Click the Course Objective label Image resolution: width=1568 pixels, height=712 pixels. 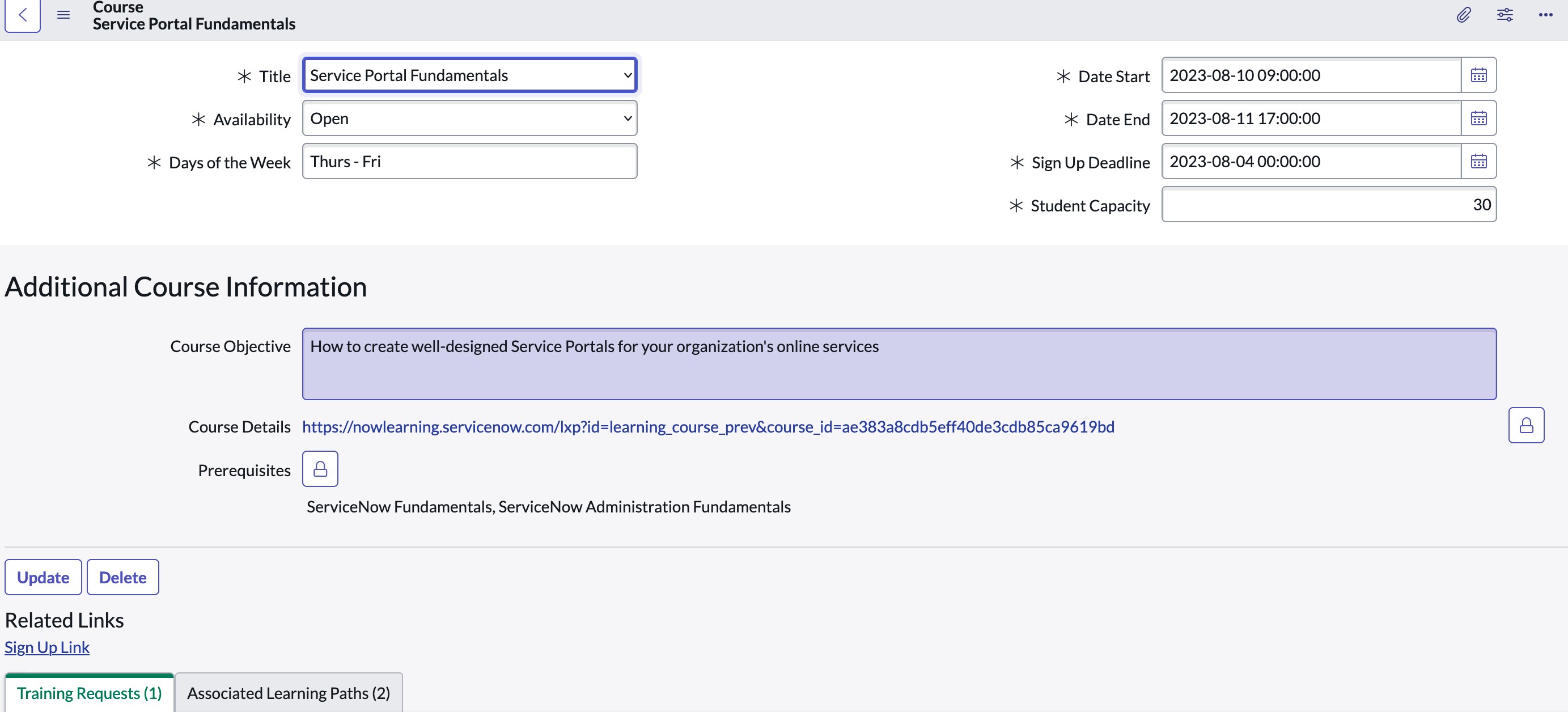[230, 346]
